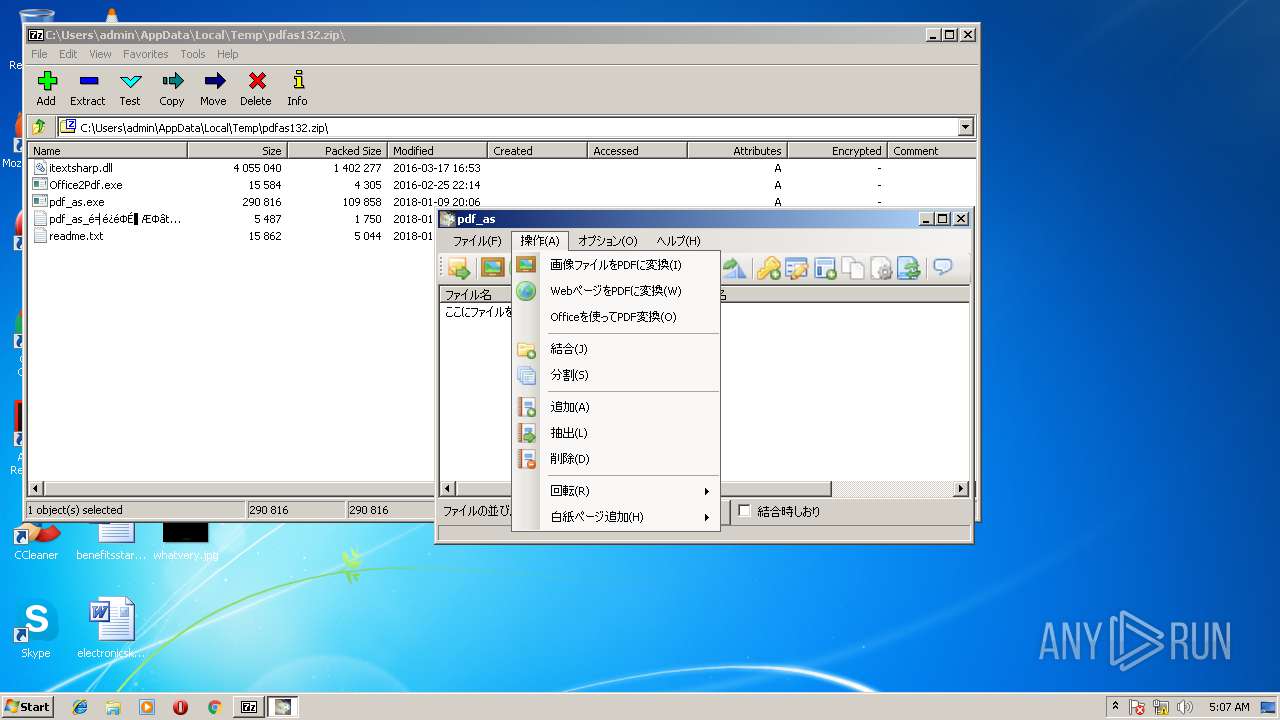Click the speech bubble icon in pdf_as toolbar
1280x720 pixels.
point(942,267)
